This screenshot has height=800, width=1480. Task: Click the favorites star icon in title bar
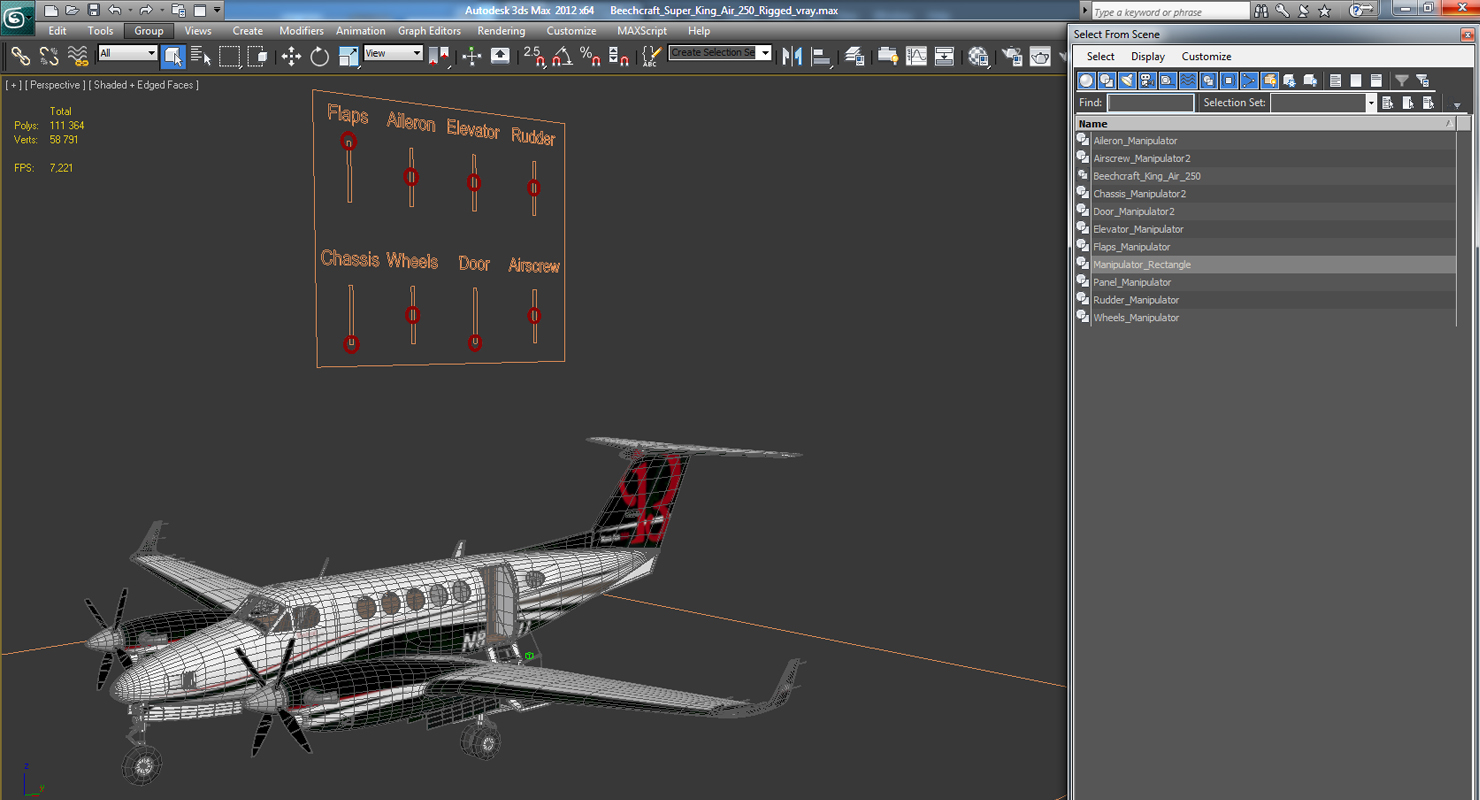point(1325,10)
